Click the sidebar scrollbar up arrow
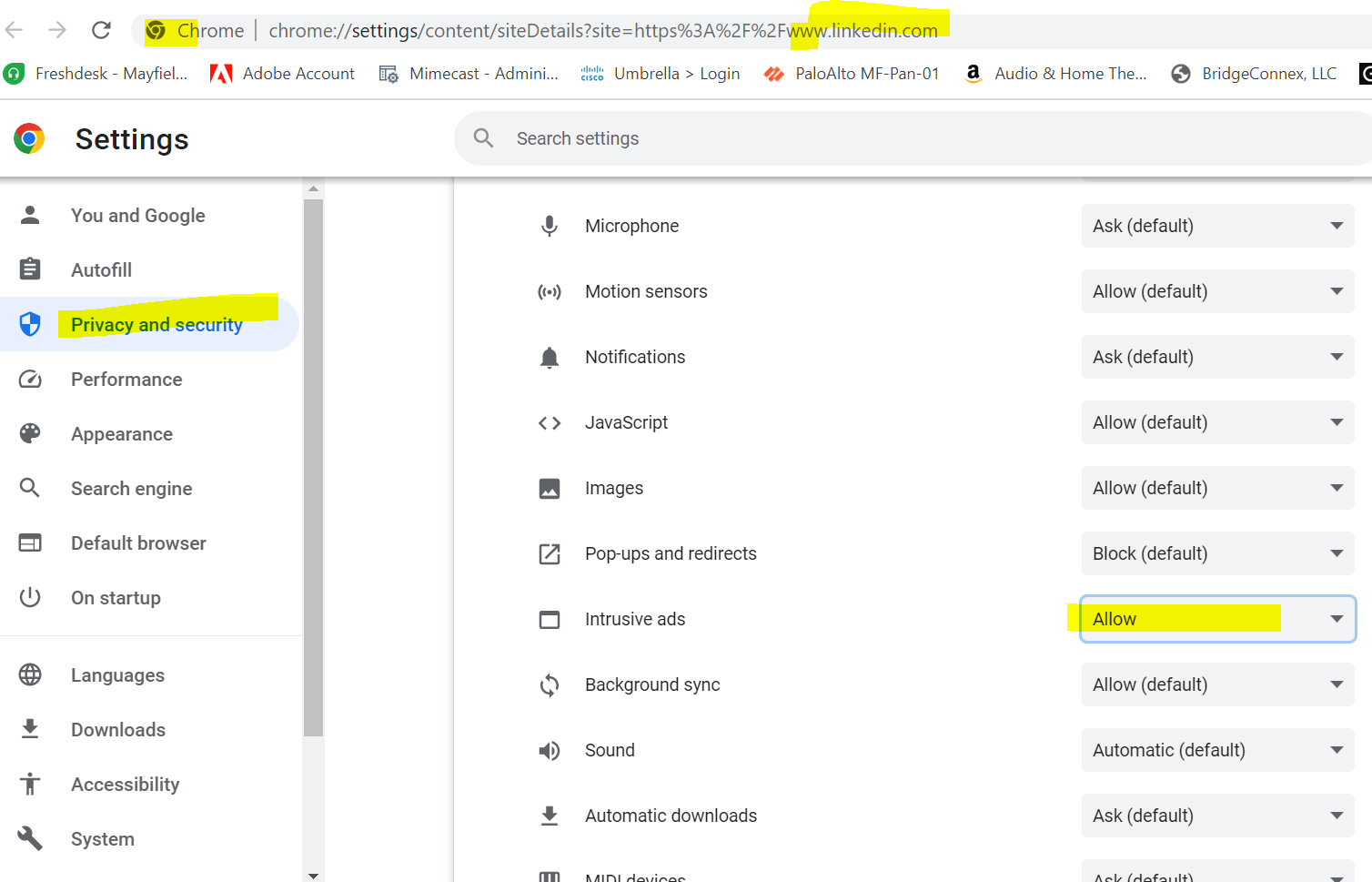Image resolution: width=1372 pixels, height=882 pixels. 313,189
